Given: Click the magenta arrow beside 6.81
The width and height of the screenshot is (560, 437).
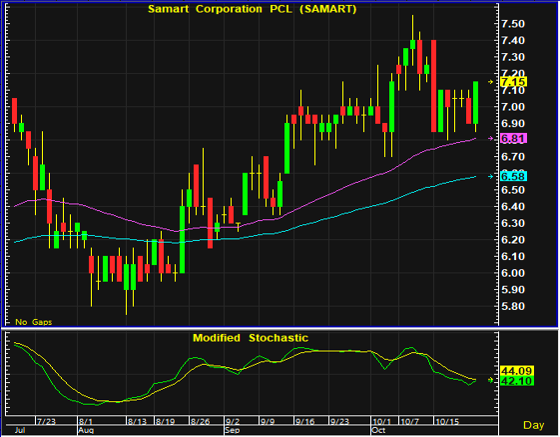Looking at the screenshot, I should coord(491,139).
